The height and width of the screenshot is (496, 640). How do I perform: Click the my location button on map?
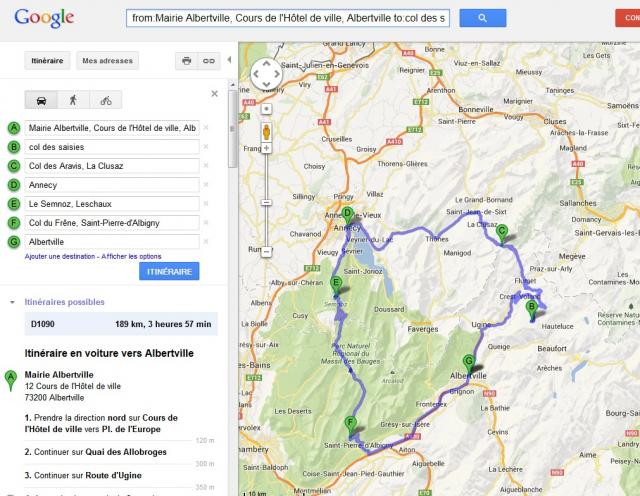tap(266, 109)
